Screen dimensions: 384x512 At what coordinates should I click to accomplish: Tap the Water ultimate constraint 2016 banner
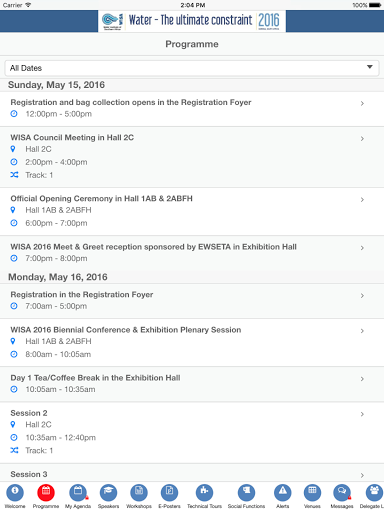pyautogui.click(x=192, y=21)
